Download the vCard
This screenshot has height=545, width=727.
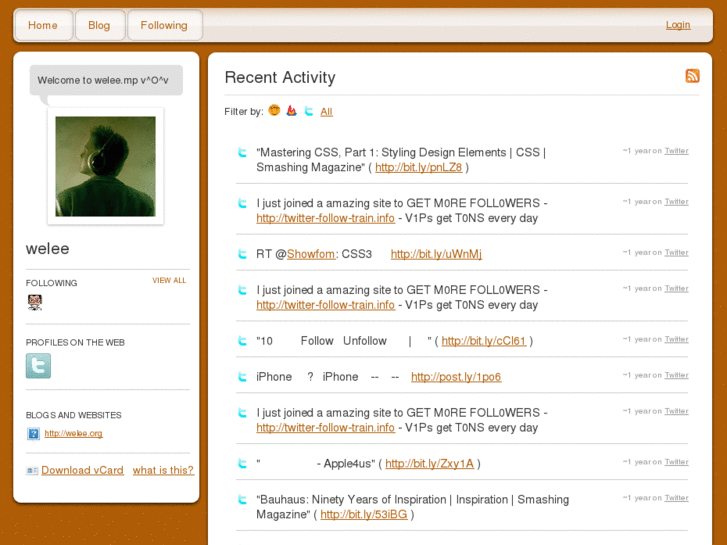(x=83, y=470)
